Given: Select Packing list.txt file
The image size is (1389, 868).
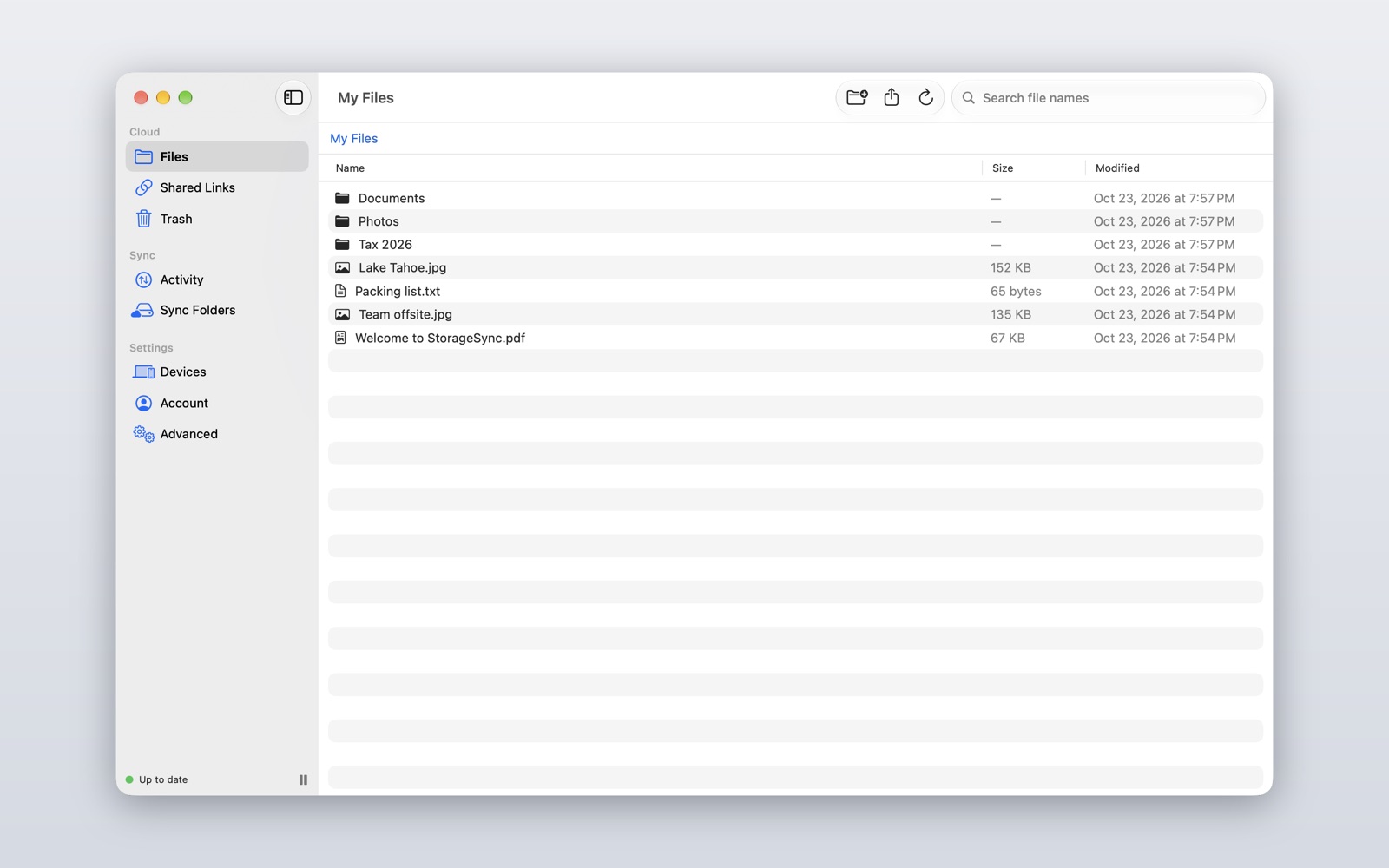Looking at the screenshot, I should coord(795,292).
